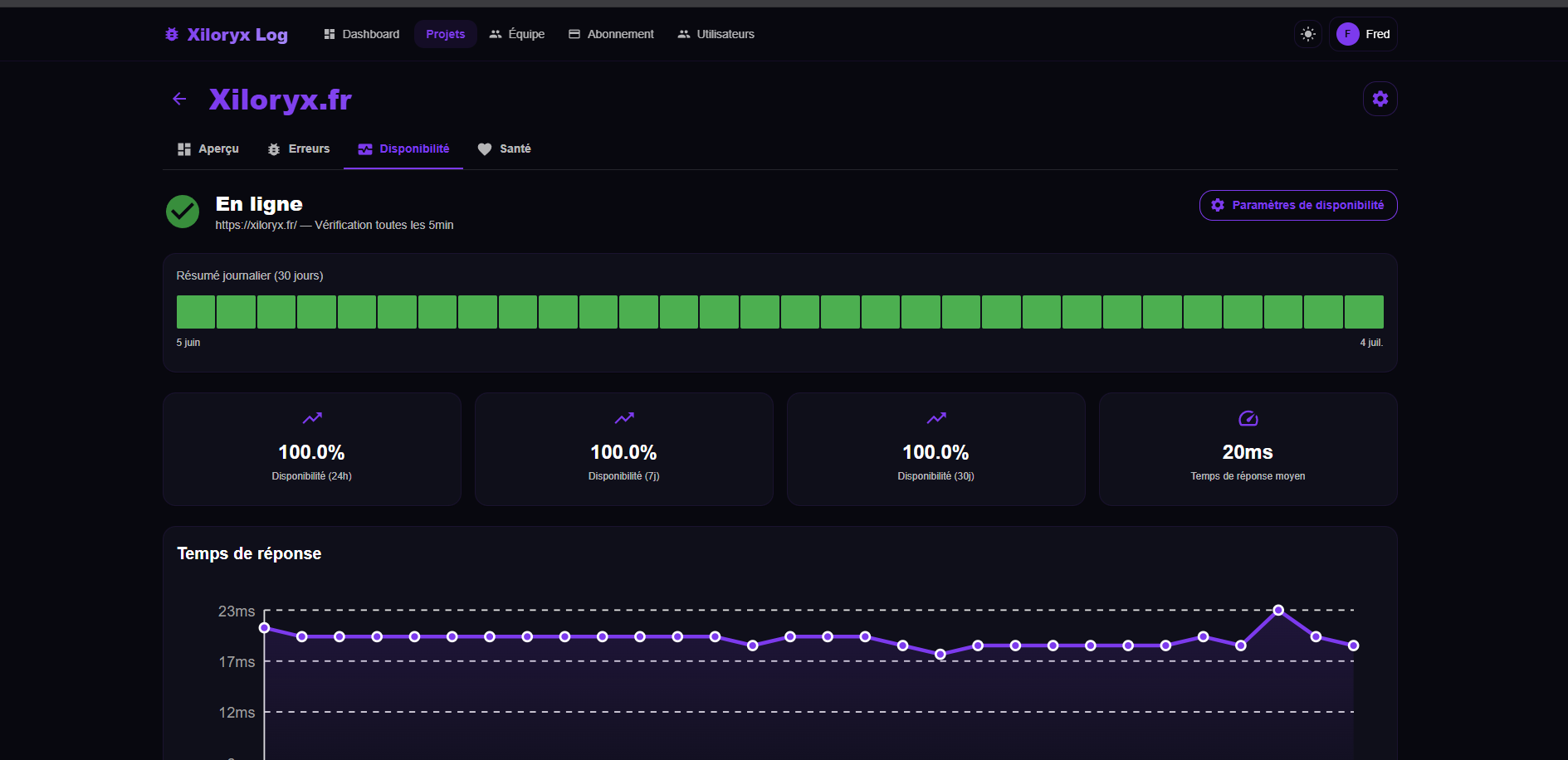Click the first green day bar for 5 juin

(x=196, y=312)
